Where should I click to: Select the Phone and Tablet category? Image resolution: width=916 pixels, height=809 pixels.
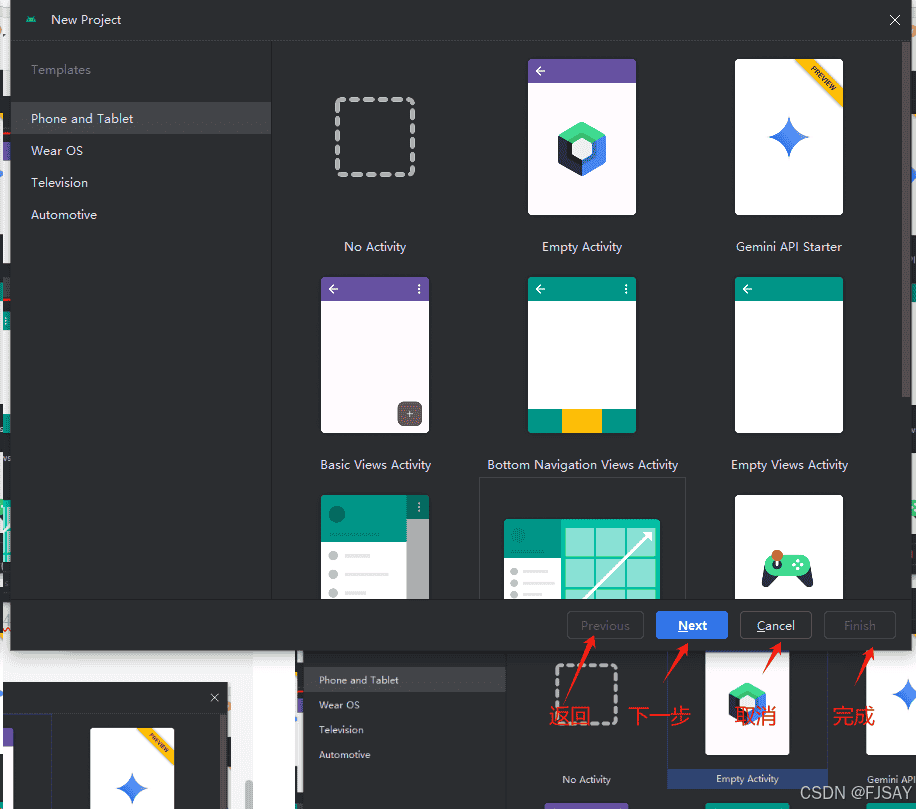81,118
